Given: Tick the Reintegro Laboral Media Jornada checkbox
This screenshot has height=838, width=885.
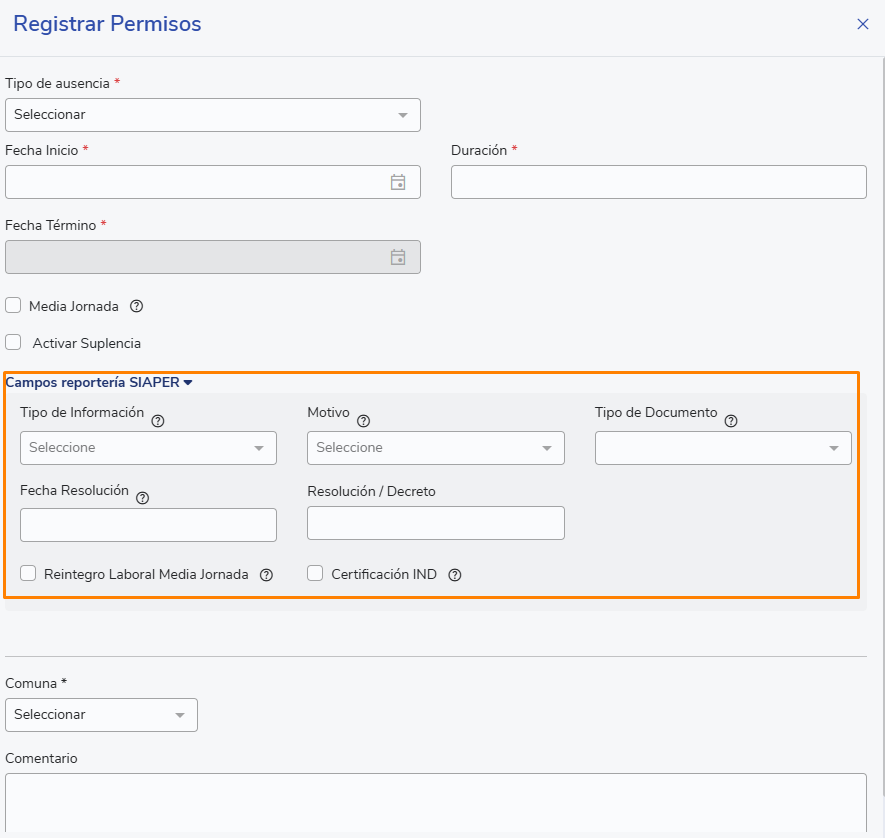Looking at the screenshot, I should 28,573.
